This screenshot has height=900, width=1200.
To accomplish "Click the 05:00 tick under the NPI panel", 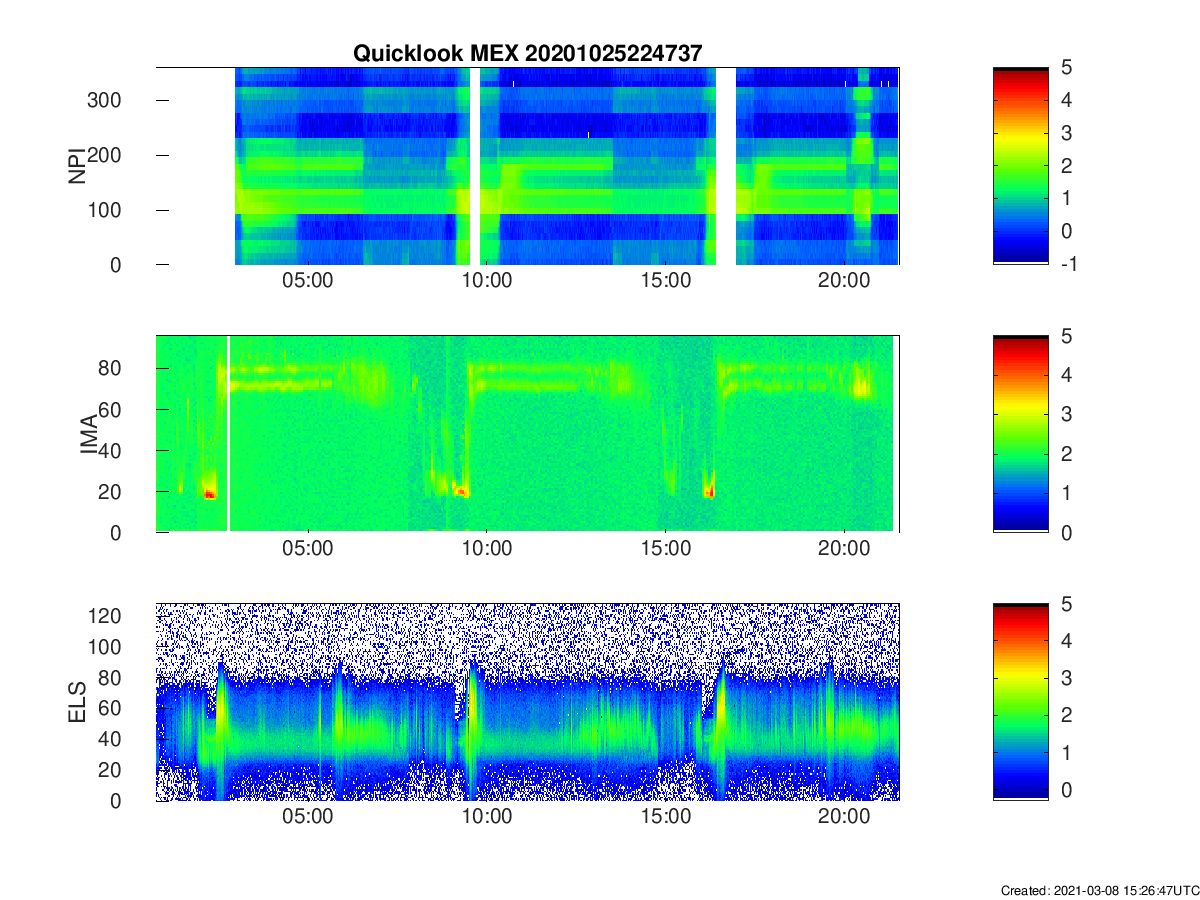I will click(308, 281).
